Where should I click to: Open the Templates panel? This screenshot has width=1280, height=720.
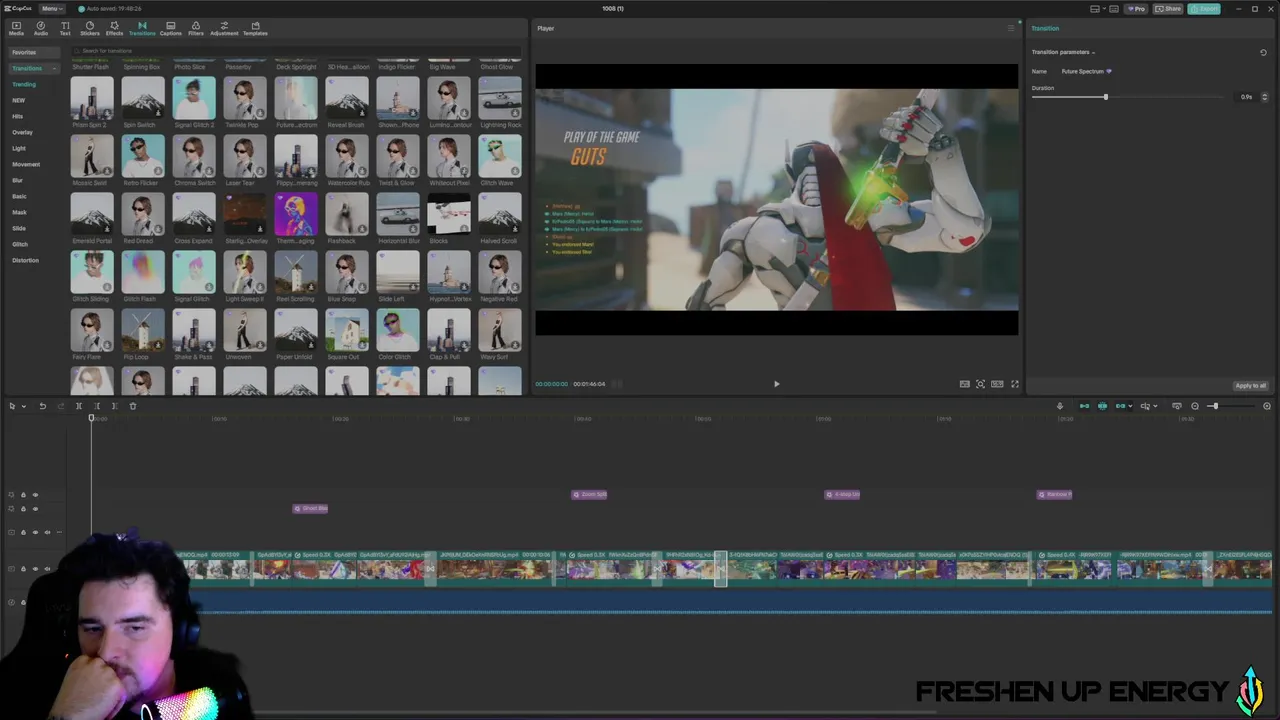pyautogui.click(x=255, y=28)
